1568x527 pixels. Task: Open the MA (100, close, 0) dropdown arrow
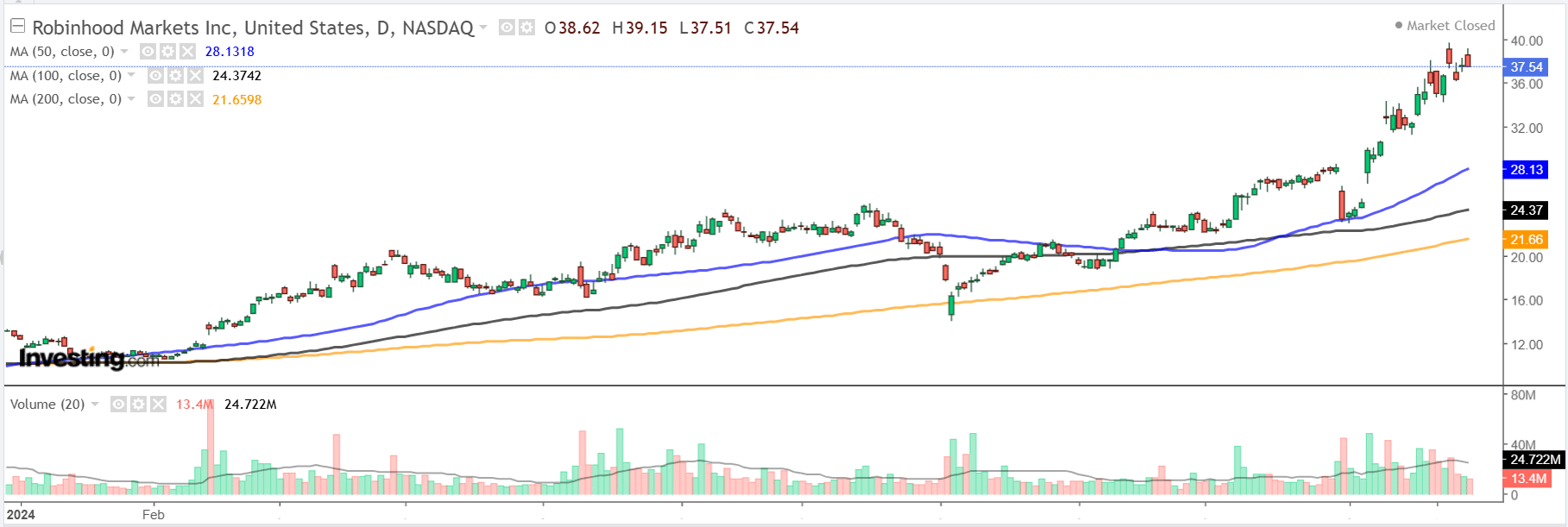pyautogui.click(x=131, y=76)
